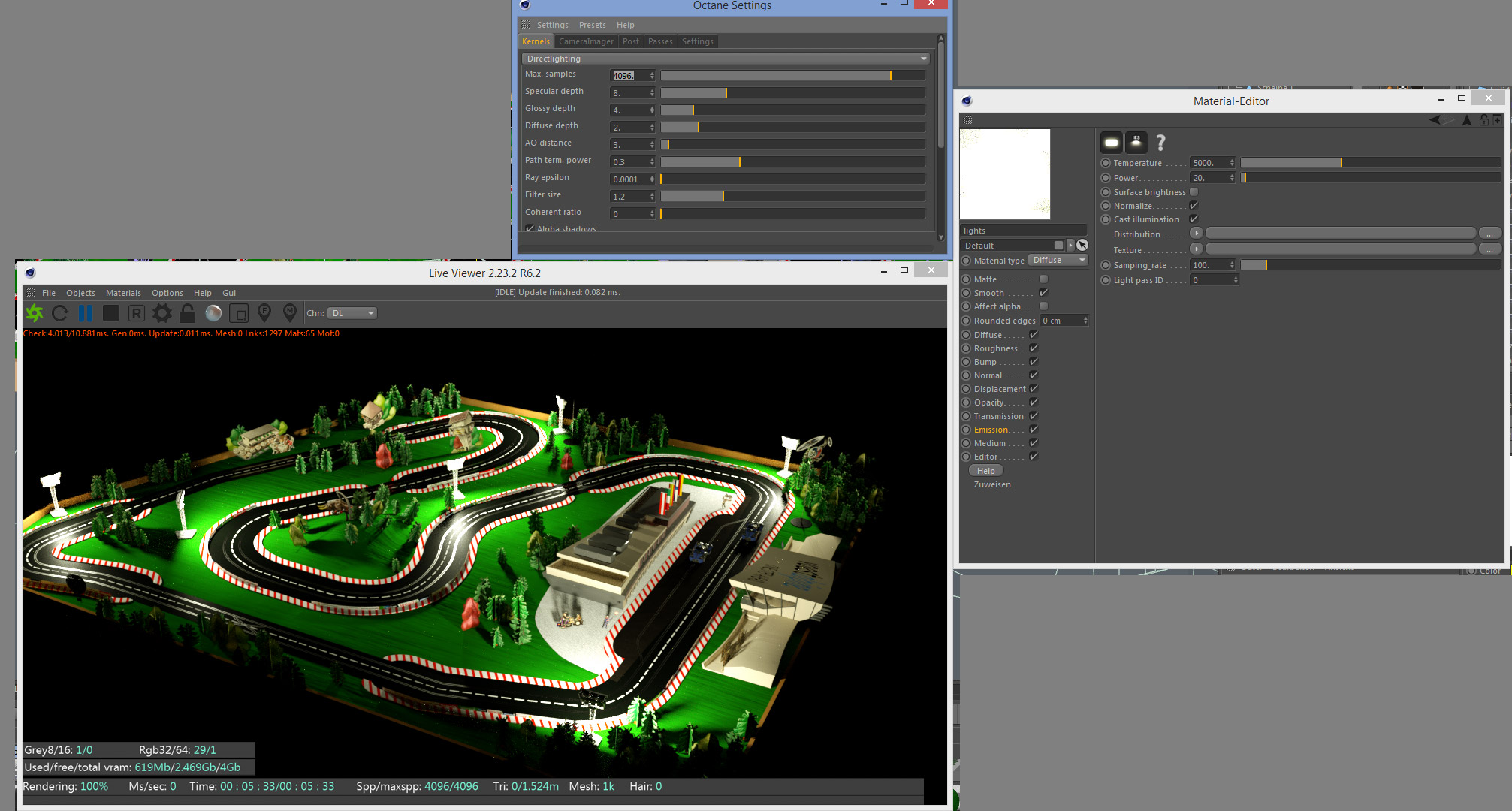Open Live Viewer settings gear icon

tap(161, 313)
